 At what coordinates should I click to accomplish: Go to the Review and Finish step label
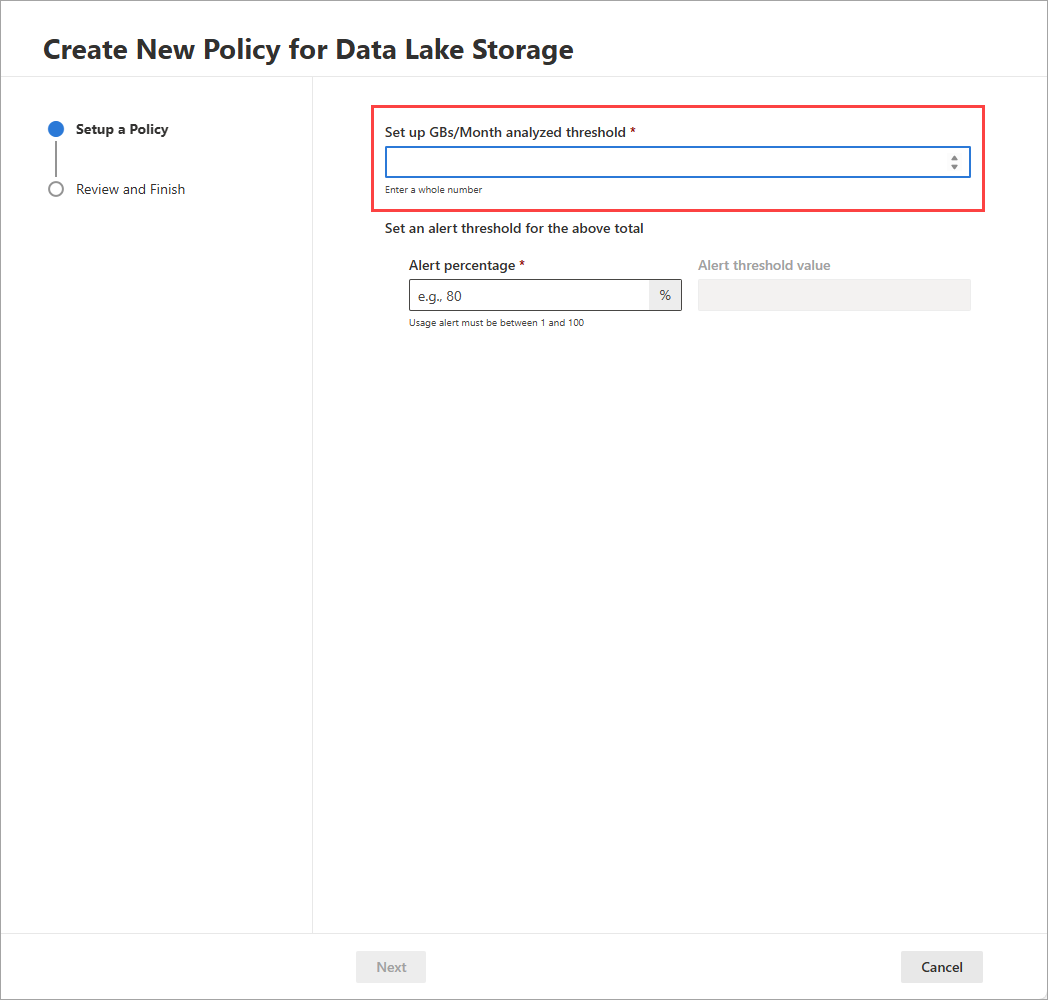click(x=130, y=189)
